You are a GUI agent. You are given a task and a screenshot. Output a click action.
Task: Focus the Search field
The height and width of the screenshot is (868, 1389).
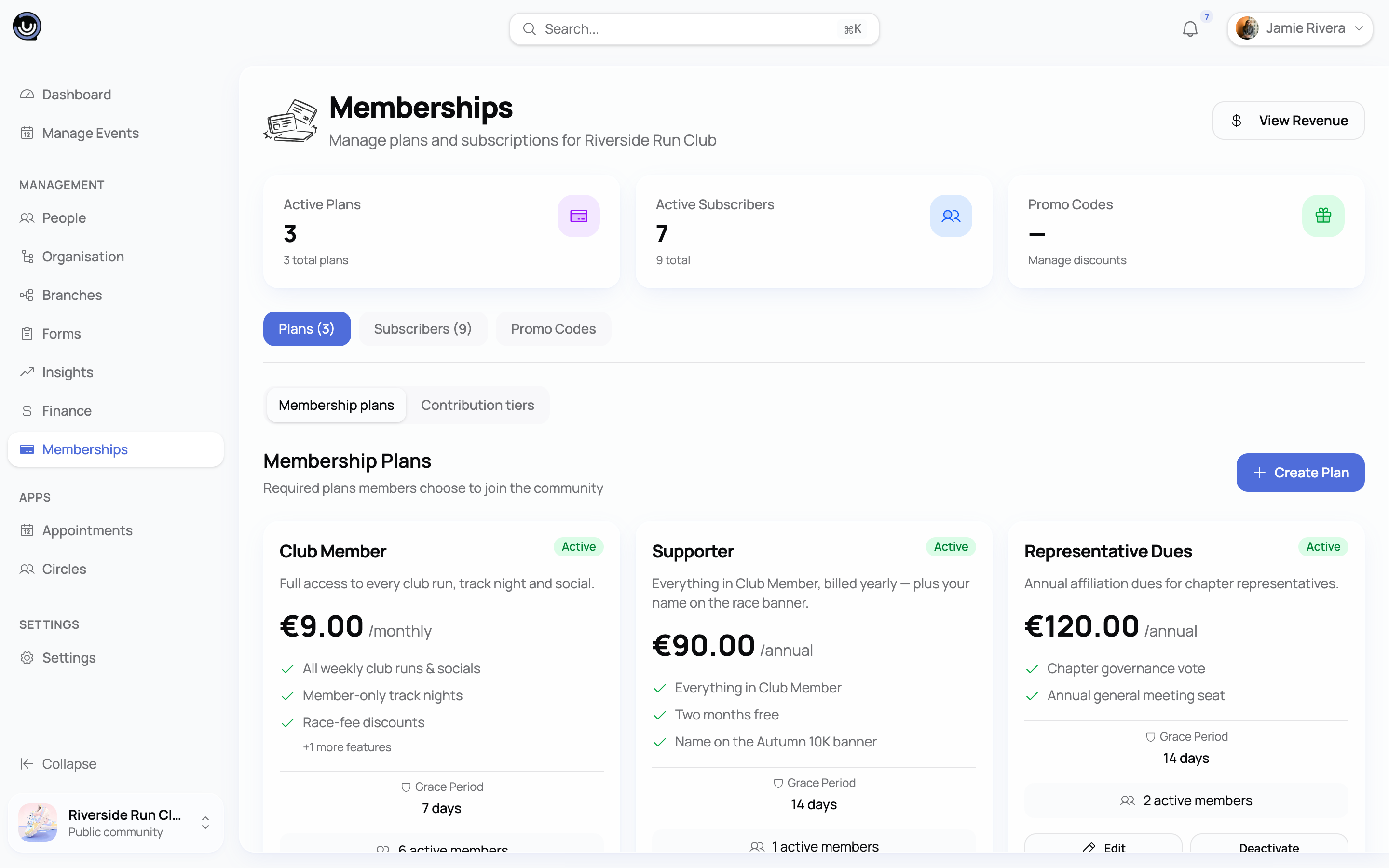694,29
